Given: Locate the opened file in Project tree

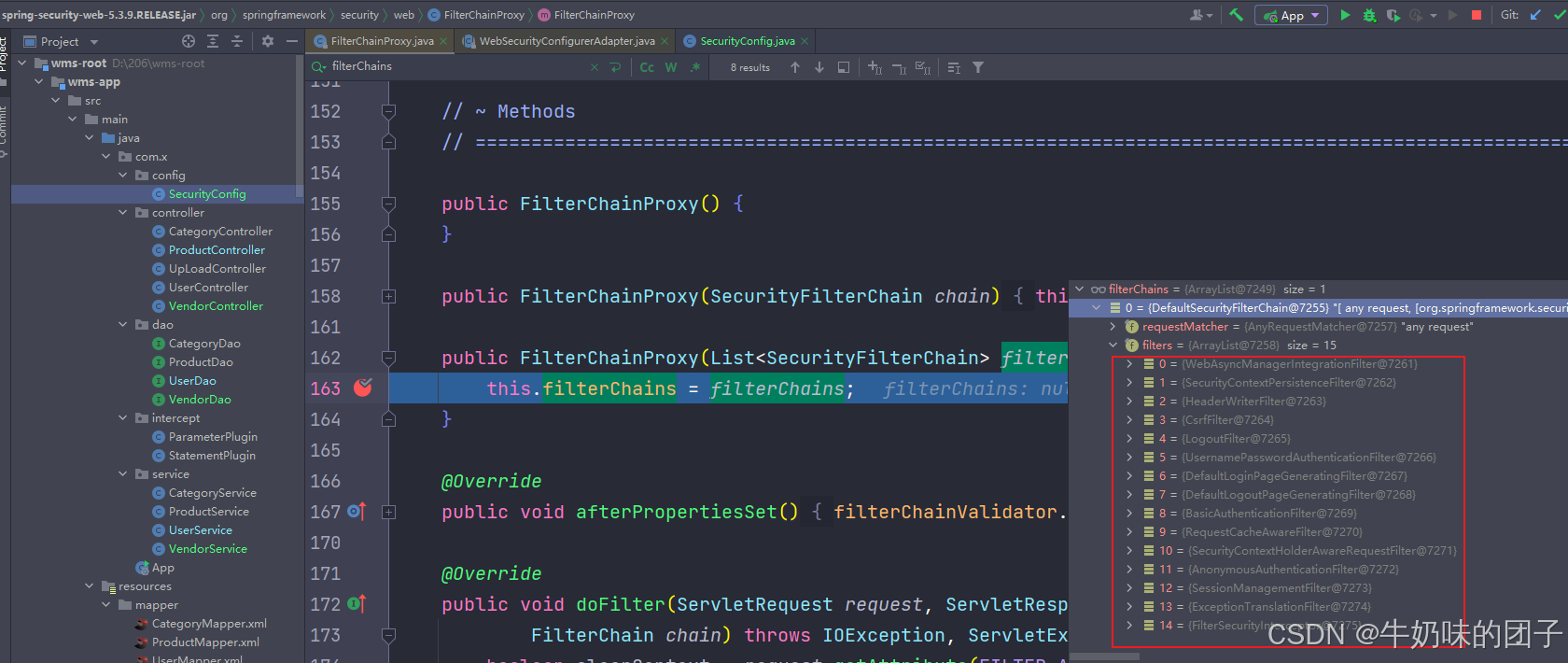Looking at the screenshot, I should [x=189, y=41].
